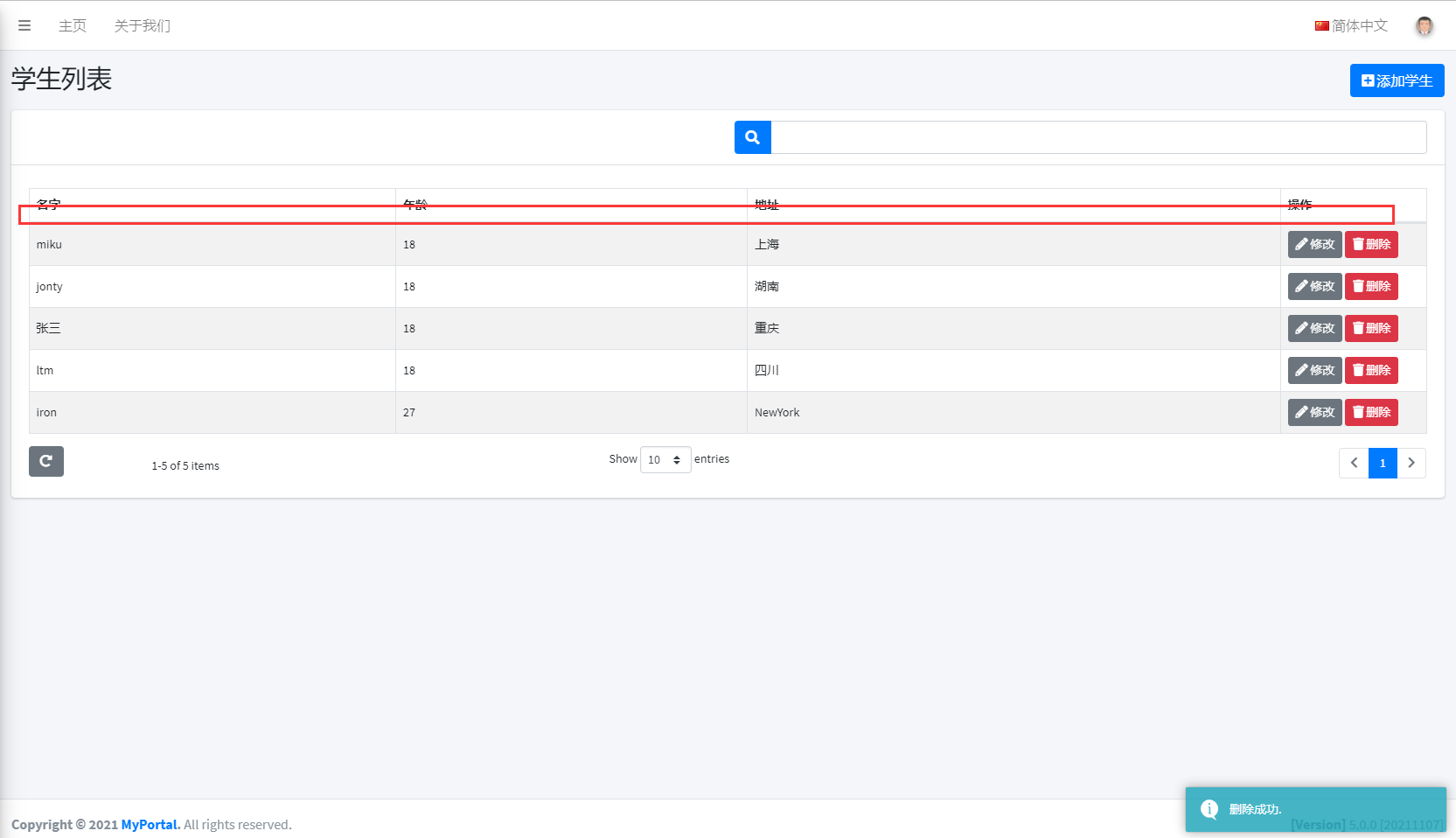Screen dimensions: 1456x838
Task: Click the 添加学生 button
Action: click(1397, 80)
